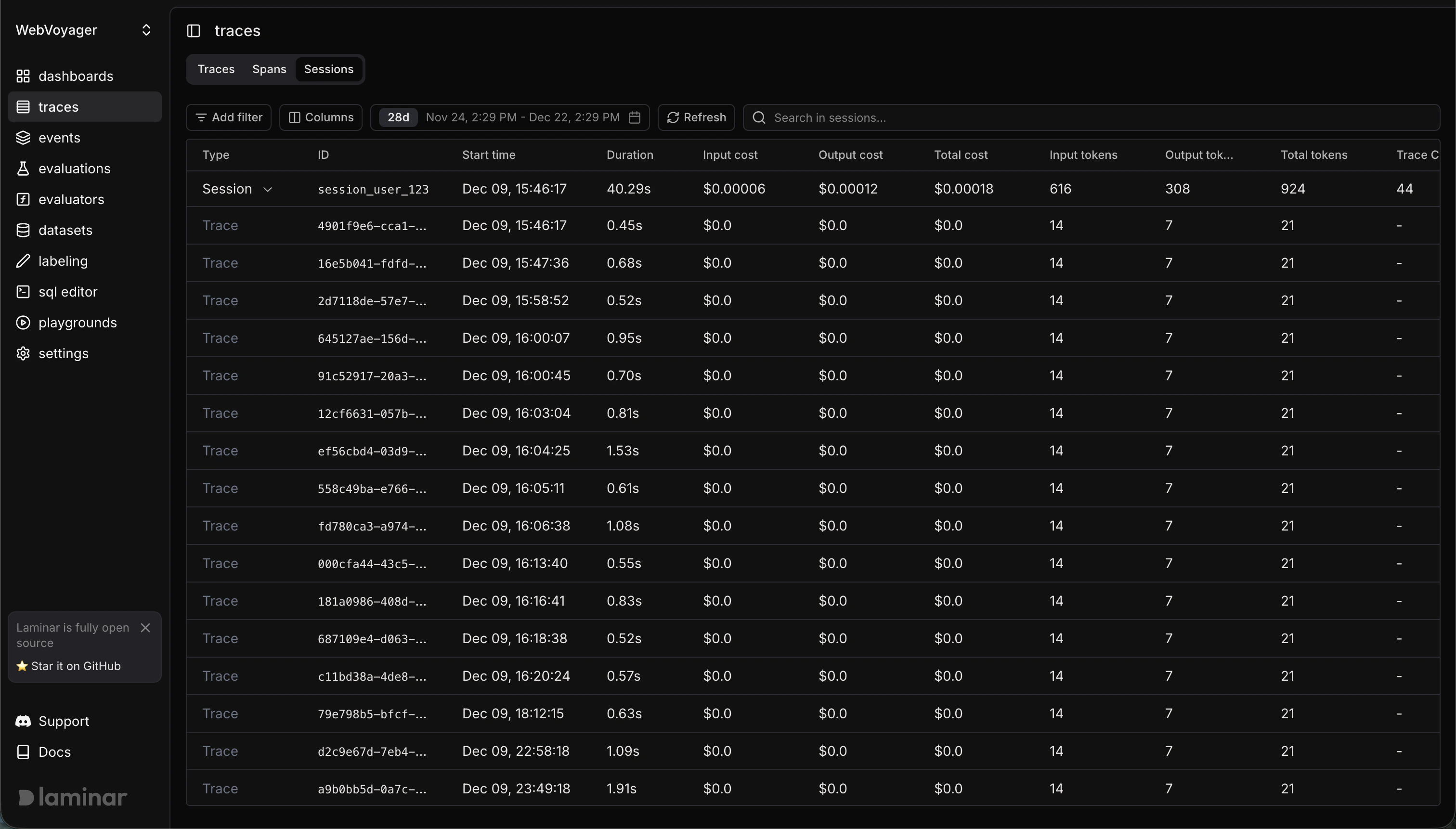Open playgrounds from the sidebar
Viewport: 1456px width, 829px height.
[78, 322]
